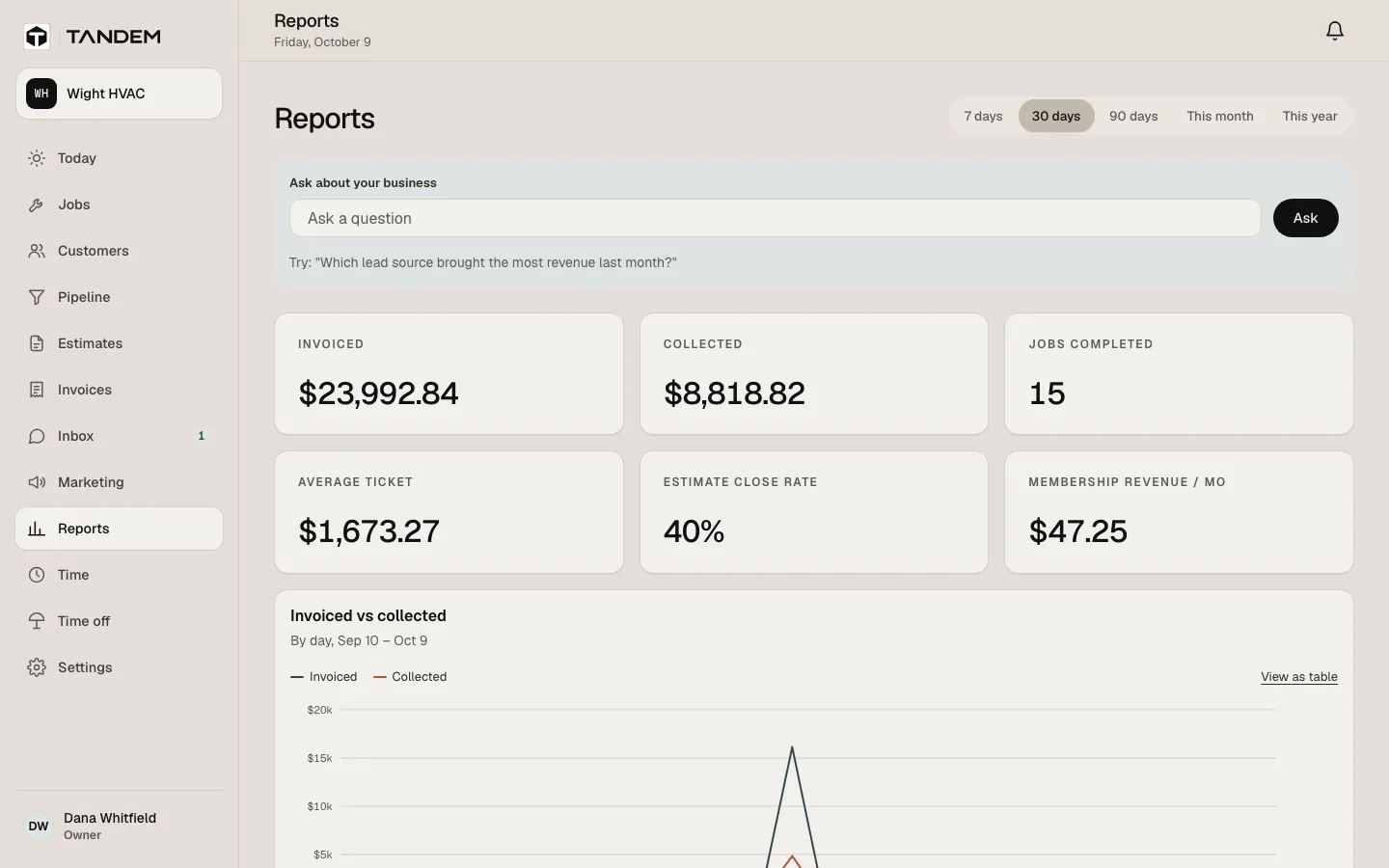This screenshot has height=868, width=1389.
Task: Focus the Ask a question field
Action: pyautogui.click(x=775, y=218)
